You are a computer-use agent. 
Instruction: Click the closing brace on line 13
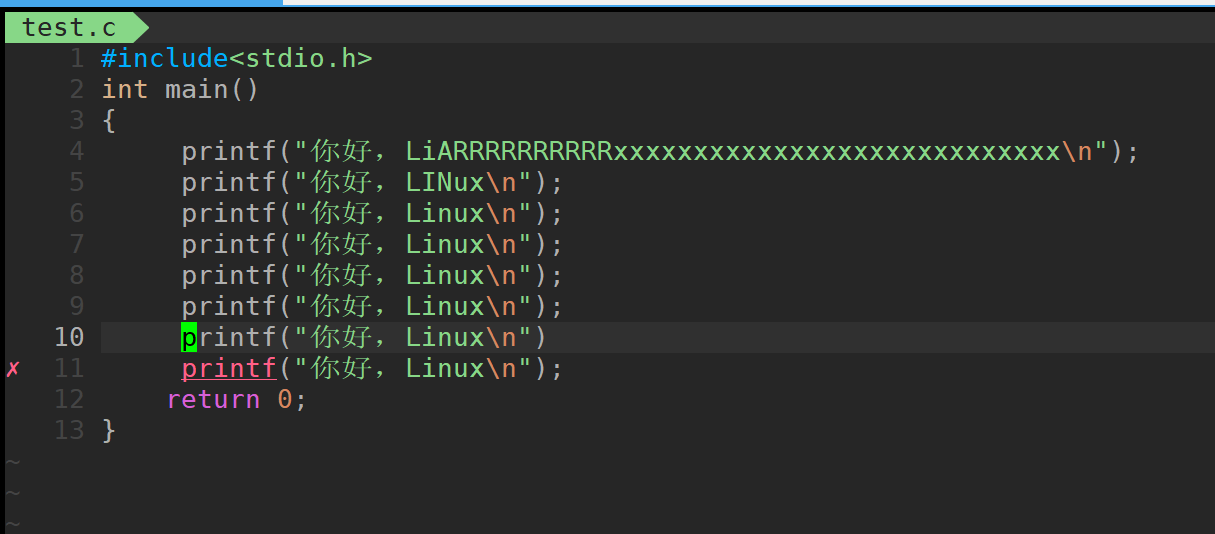click(x=109, y=431)
